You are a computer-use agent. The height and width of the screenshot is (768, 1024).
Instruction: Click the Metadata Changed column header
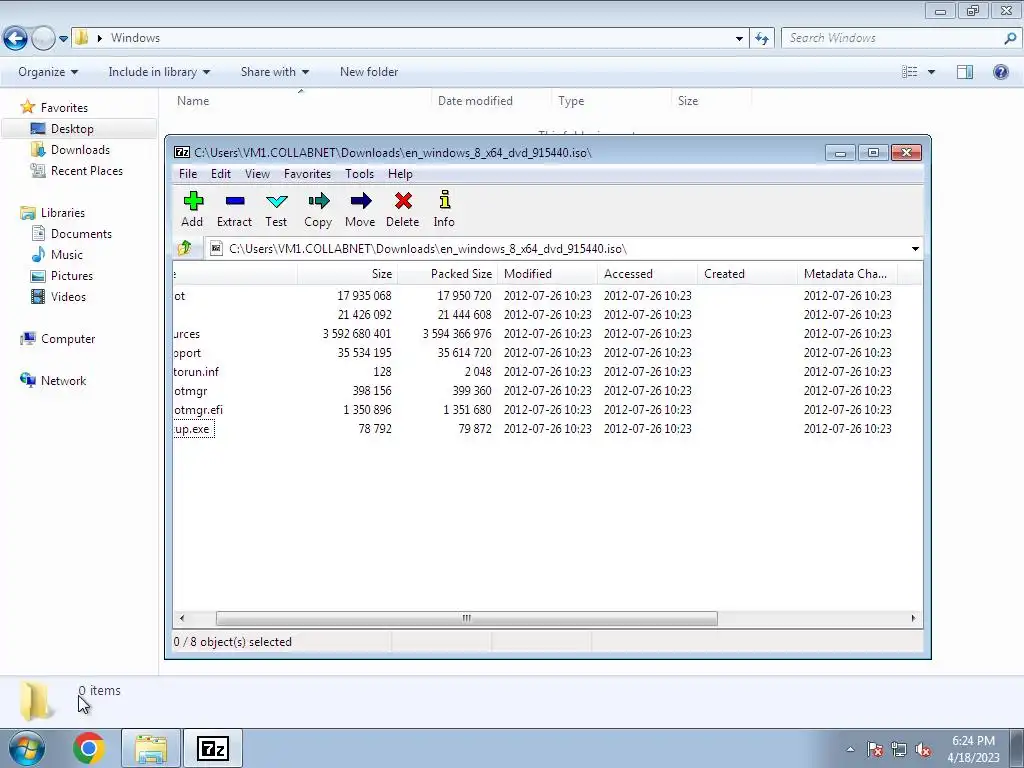847,274
